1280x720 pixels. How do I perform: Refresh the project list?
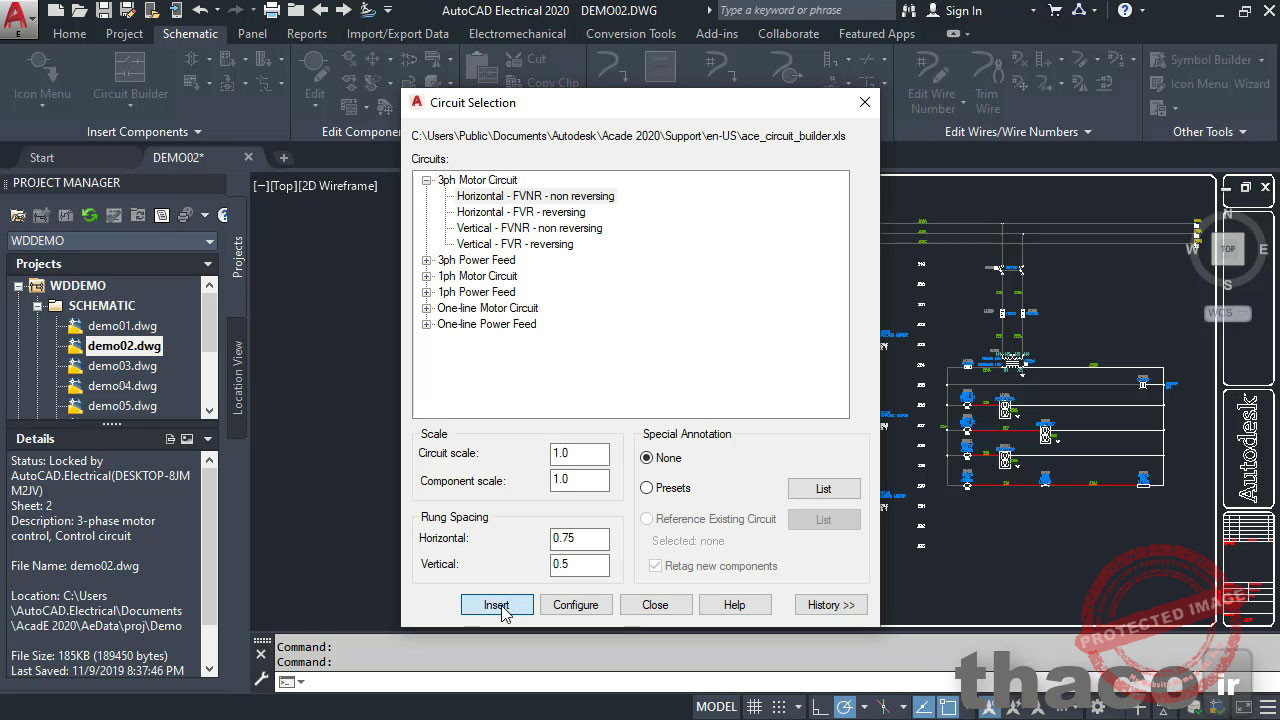click(x=90, y=214)
